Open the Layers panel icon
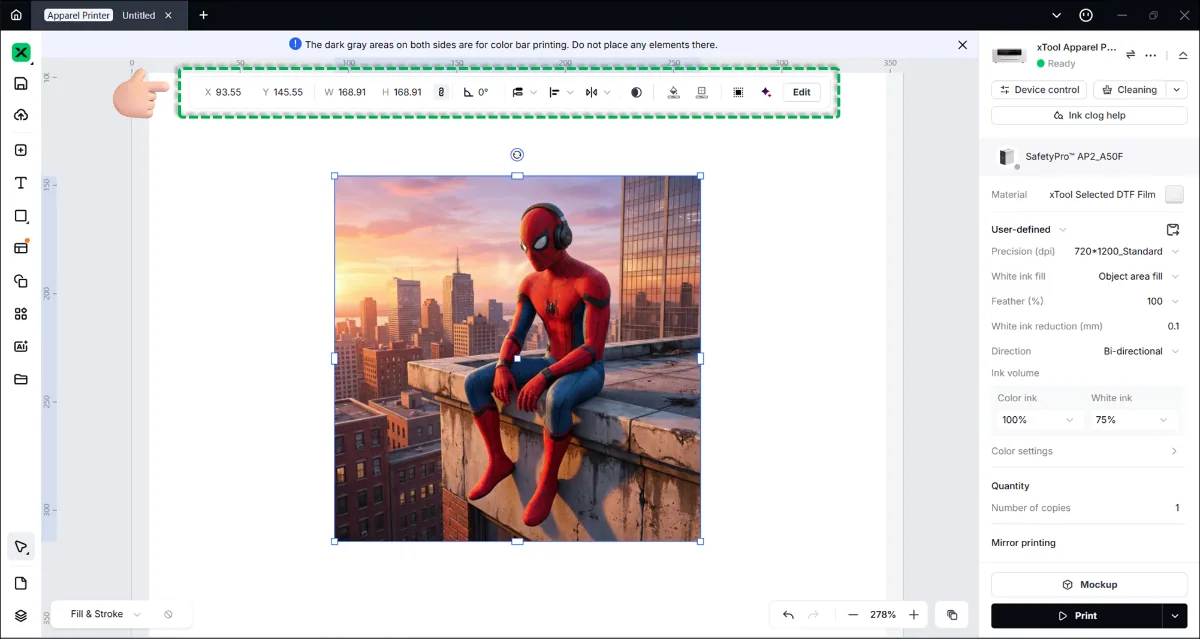The width and height of the screenshot is (1200, 639). [21, 615]
